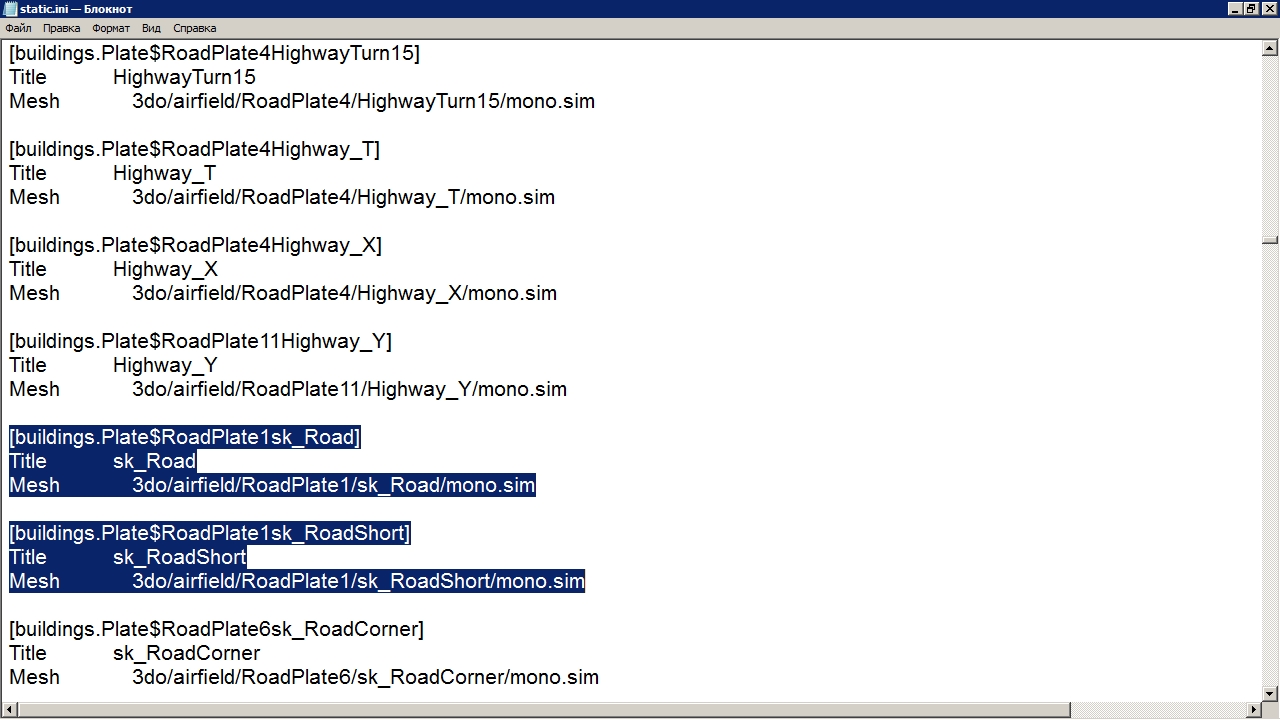Open the Файл menu
Screen dimensions: 1280x720
click(x=18, y=29)
